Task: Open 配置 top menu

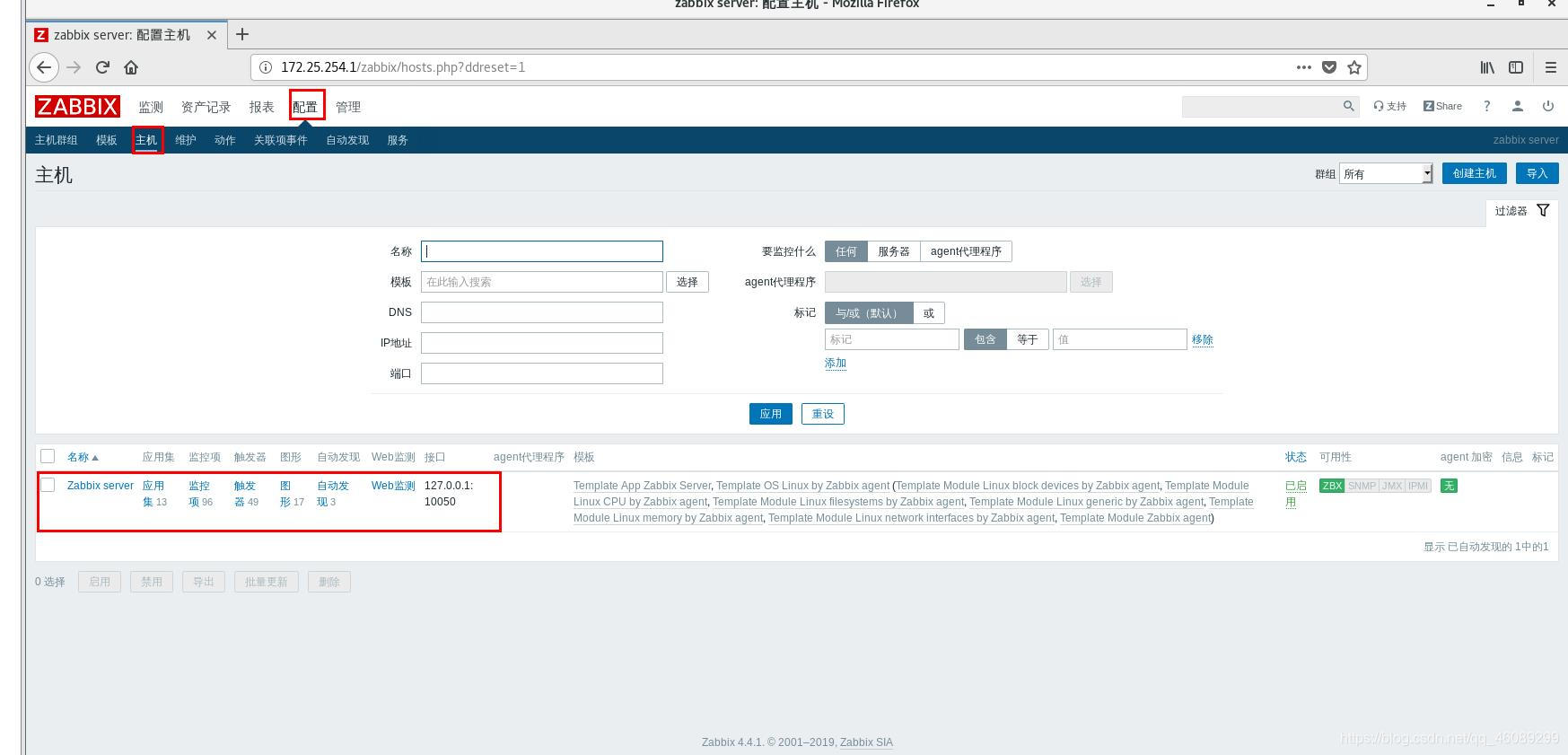Action: [305, 107]
